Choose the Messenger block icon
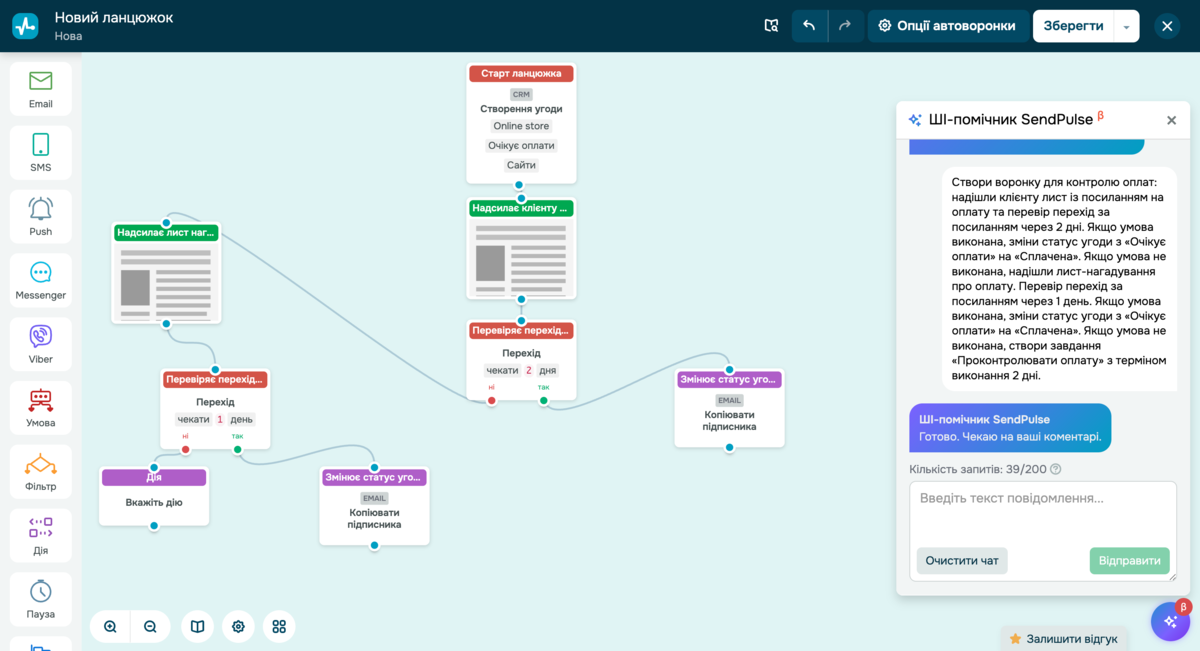 coord(41,280)
